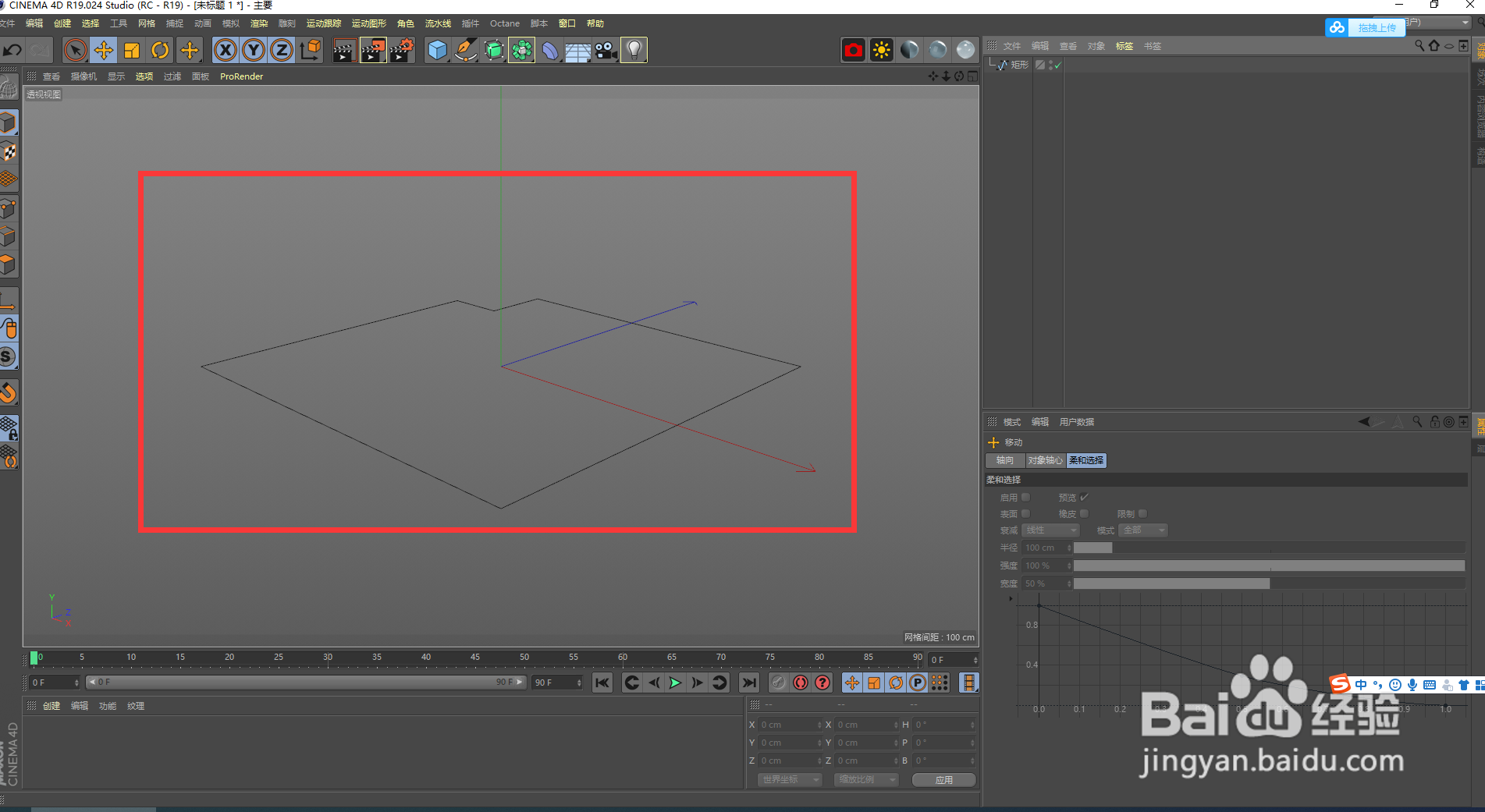Viewport: 1485px width, 812px height.
Task: Toggle Y axis lock
Action: click(x=253, y=51)
